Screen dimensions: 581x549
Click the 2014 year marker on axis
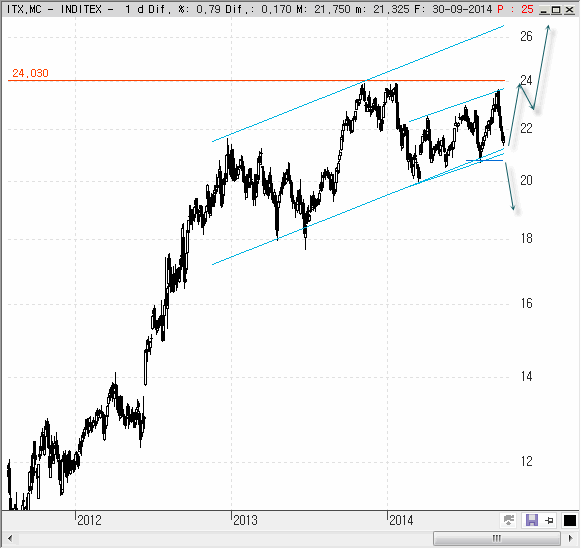pos(401,520)
